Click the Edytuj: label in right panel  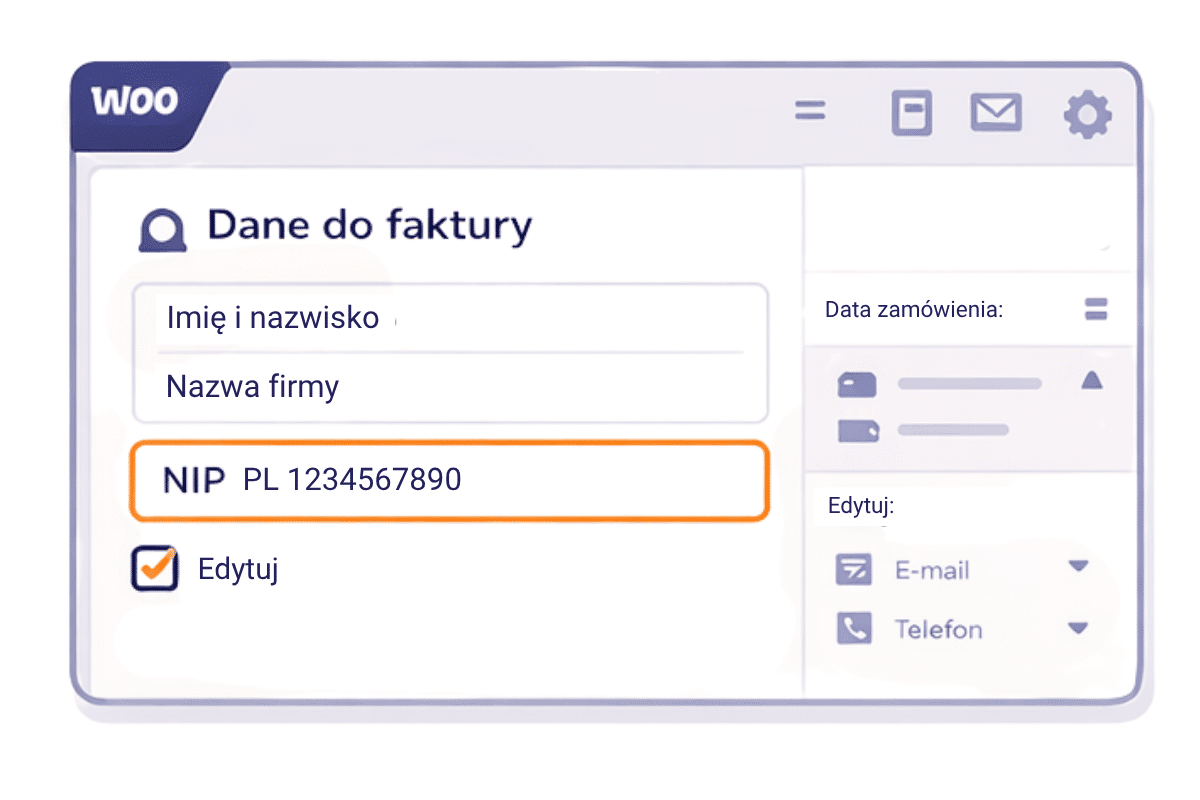[x=861, y=505]
